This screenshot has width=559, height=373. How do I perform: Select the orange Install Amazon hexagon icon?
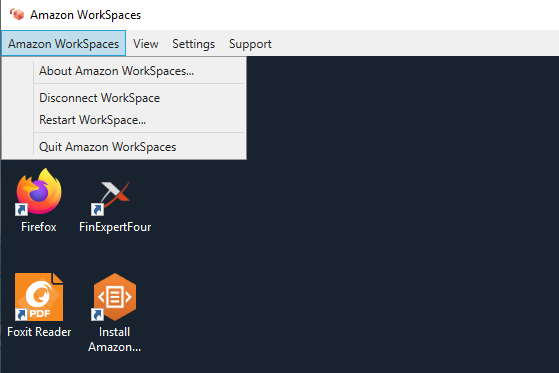pyautogui.click(x=114, y=297)
